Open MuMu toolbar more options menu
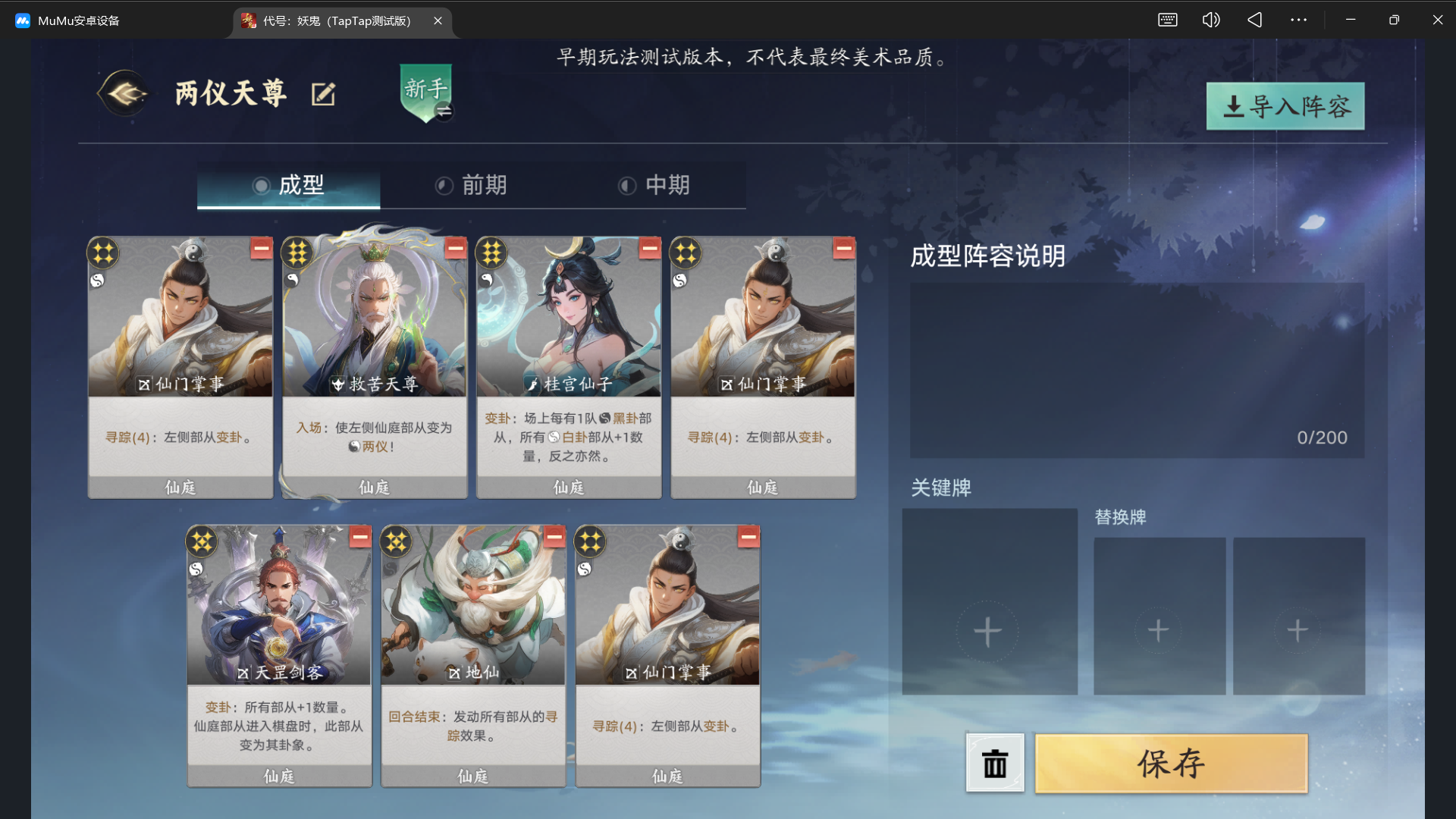The image size is (1456, 819). 1298,20
